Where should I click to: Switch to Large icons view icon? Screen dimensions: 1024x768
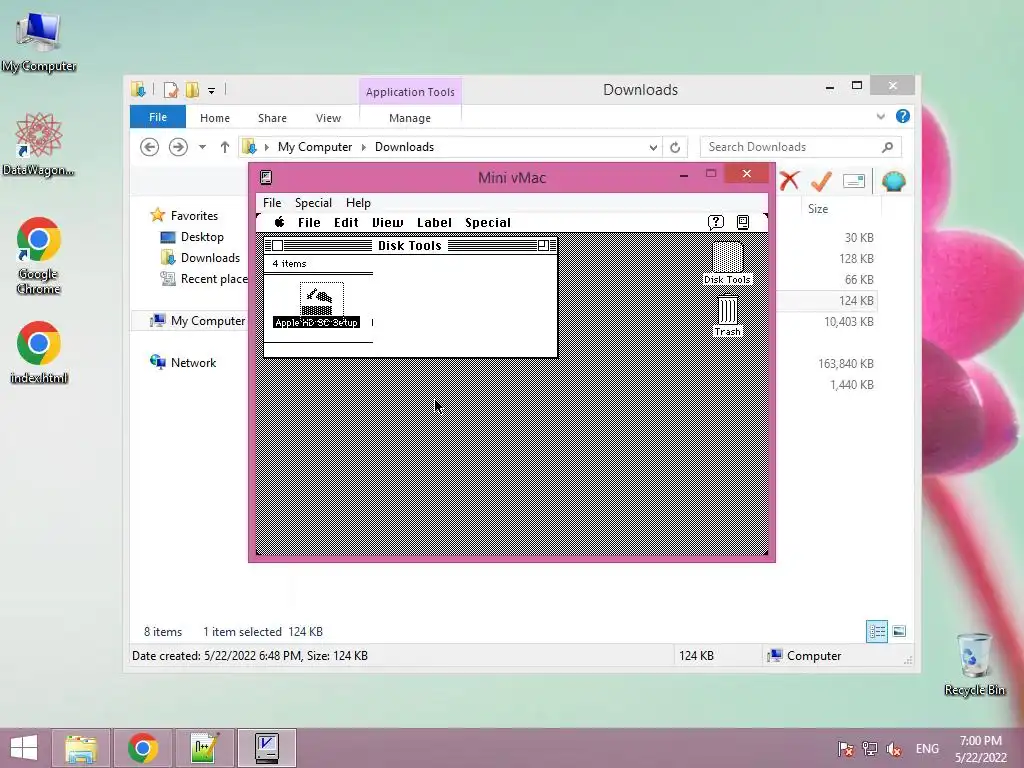pos(899,632)
